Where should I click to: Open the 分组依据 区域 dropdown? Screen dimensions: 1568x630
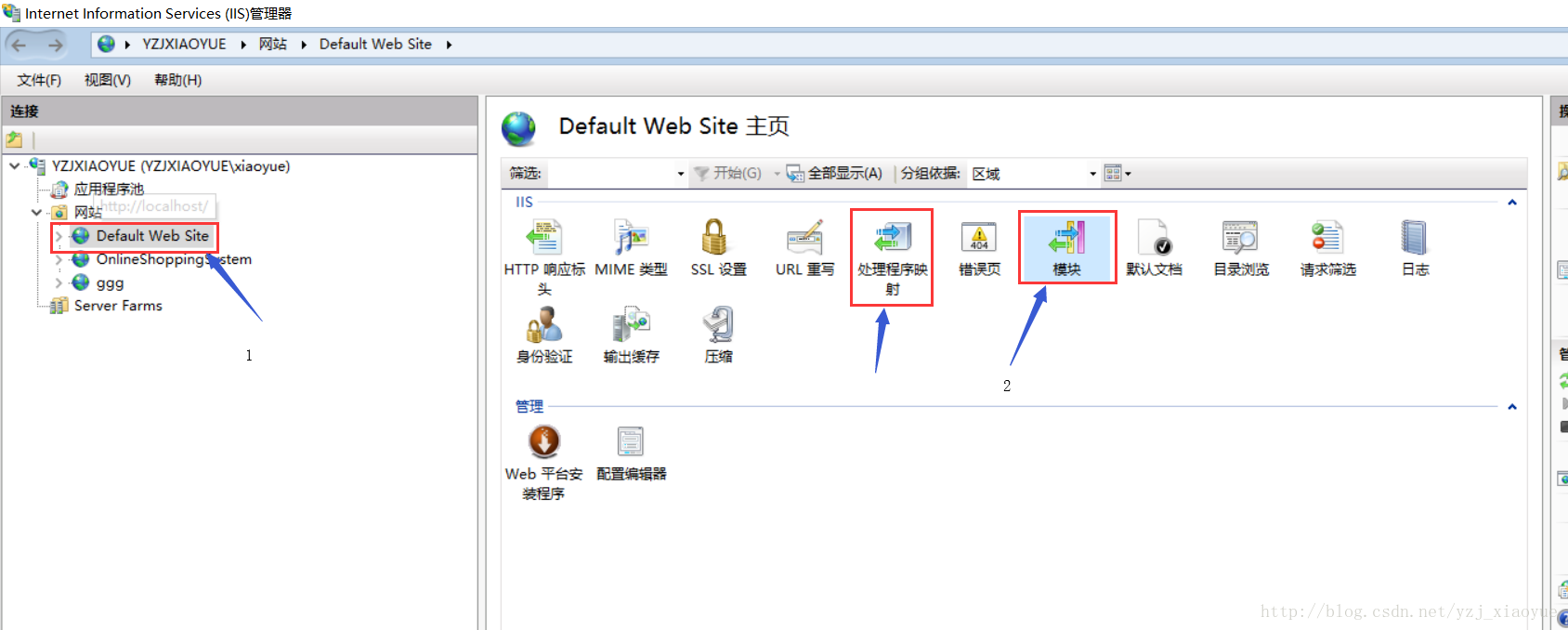click(1034, 174)
